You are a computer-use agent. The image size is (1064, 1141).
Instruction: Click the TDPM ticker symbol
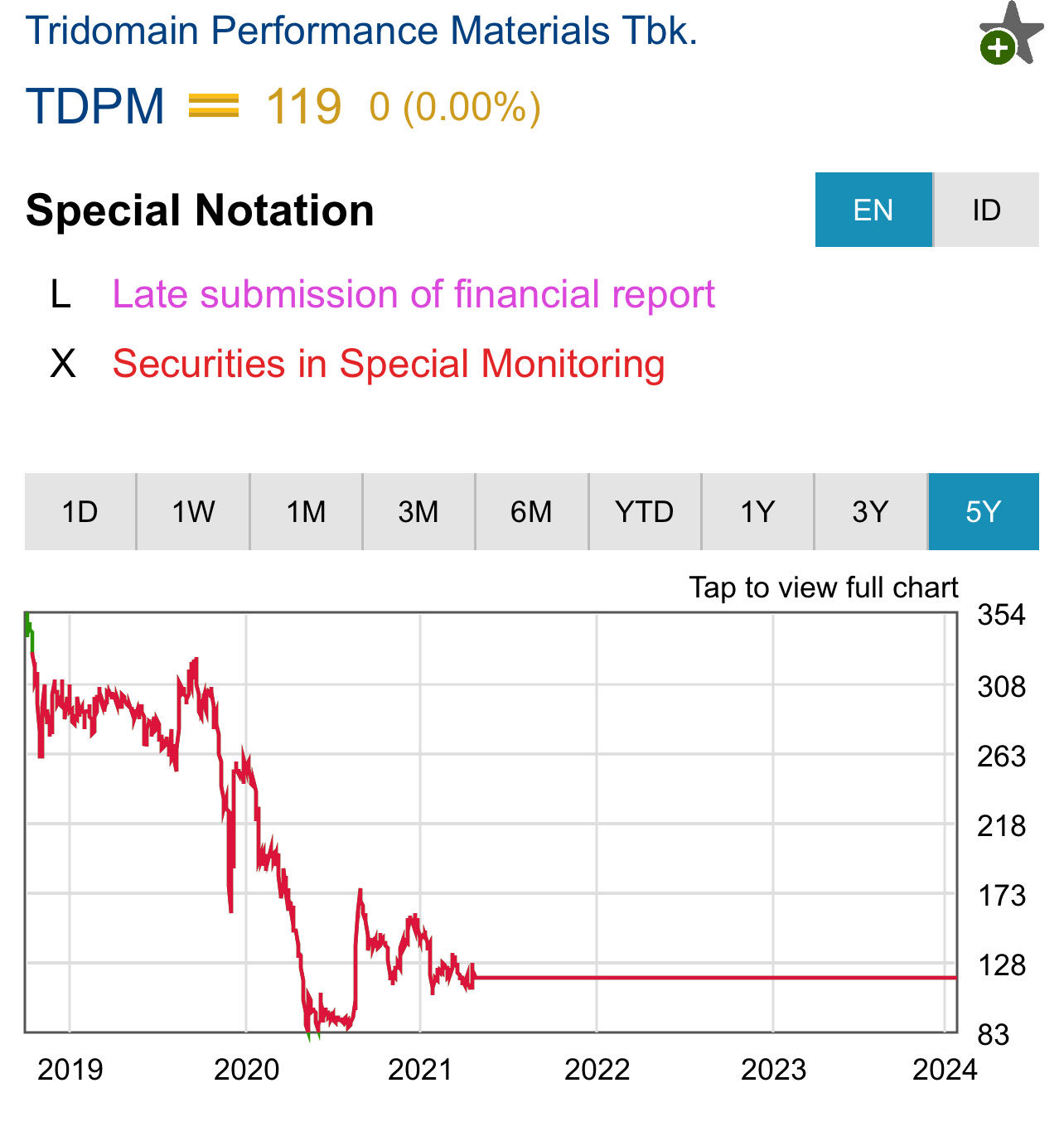(x=95, y=106)
